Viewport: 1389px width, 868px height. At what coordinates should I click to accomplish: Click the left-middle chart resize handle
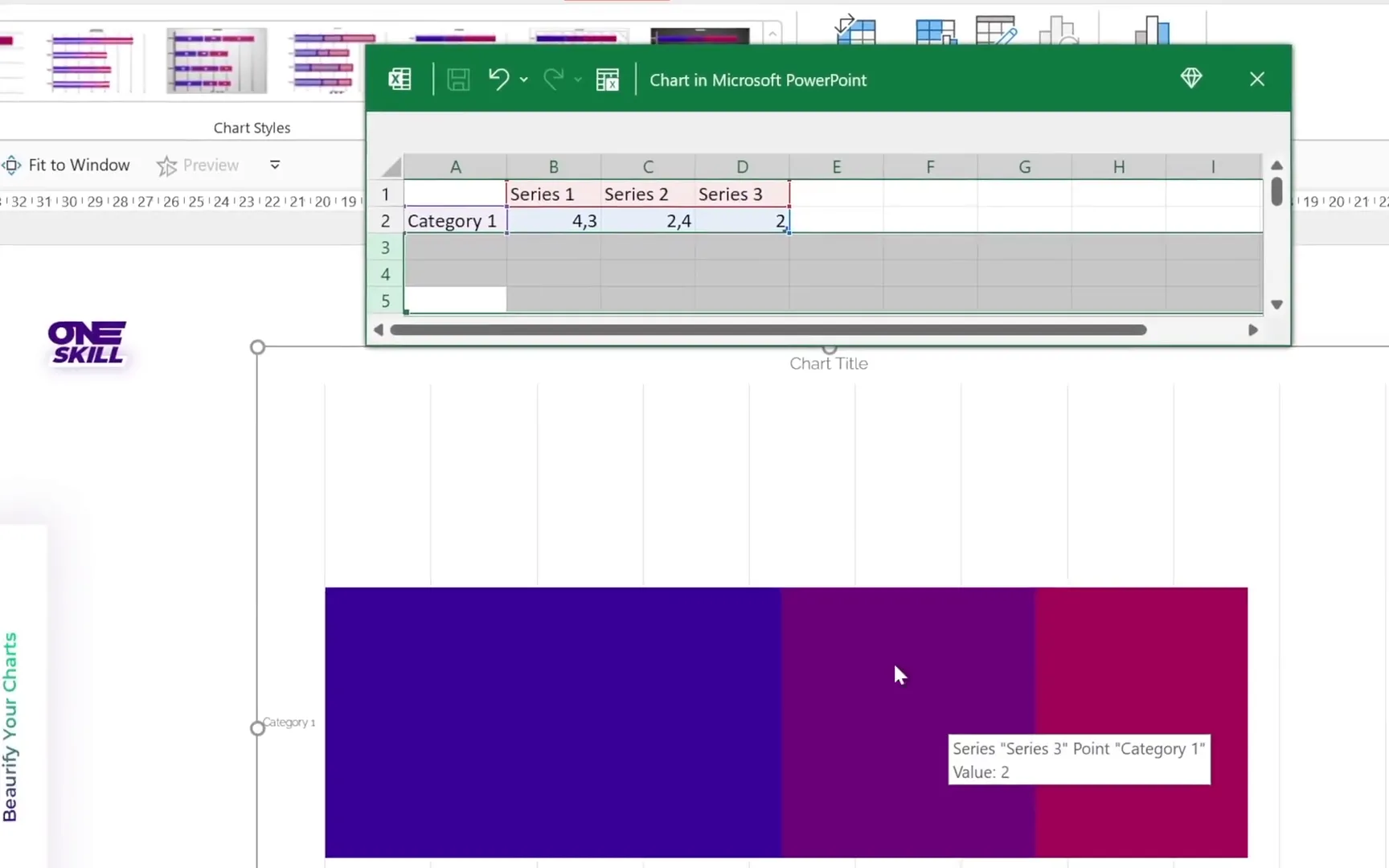click(257, 728)
